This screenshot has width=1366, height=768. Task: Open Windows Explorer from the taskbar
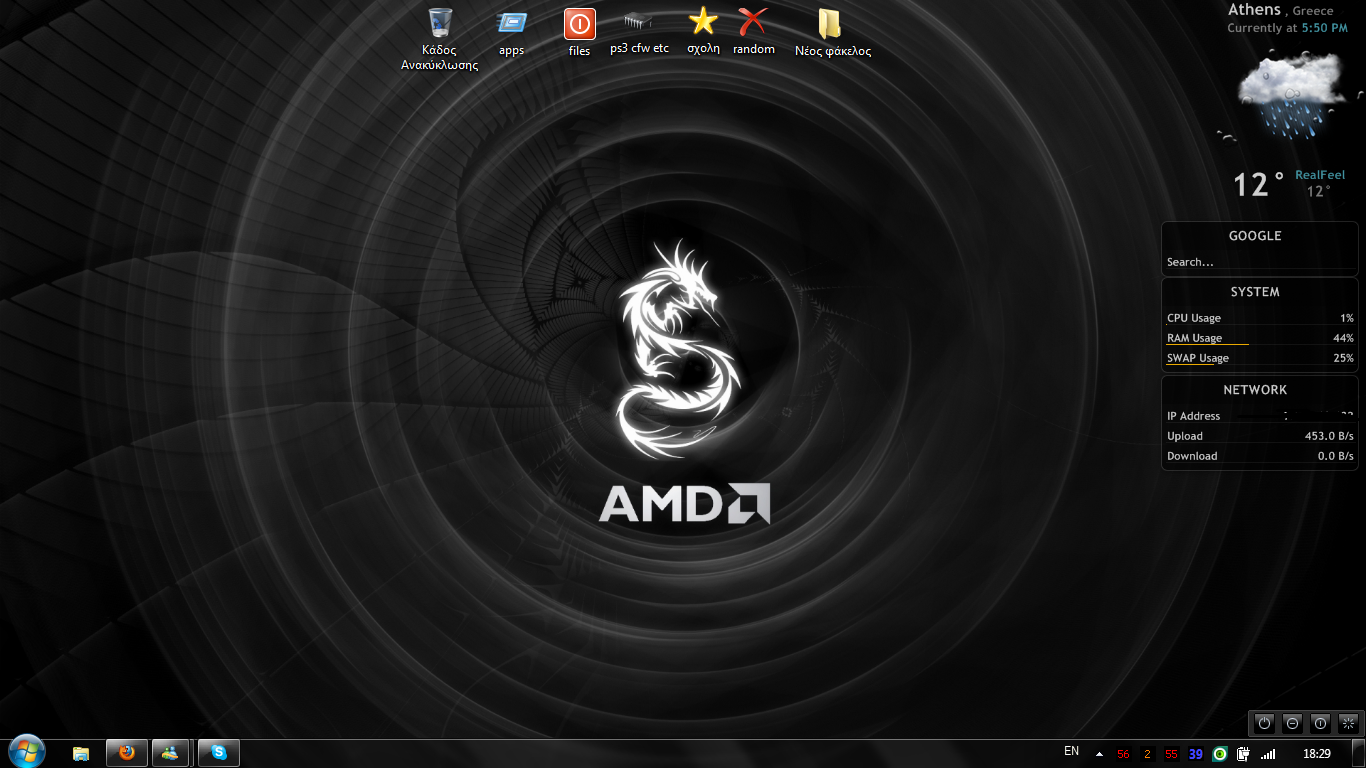coord(81,753)
